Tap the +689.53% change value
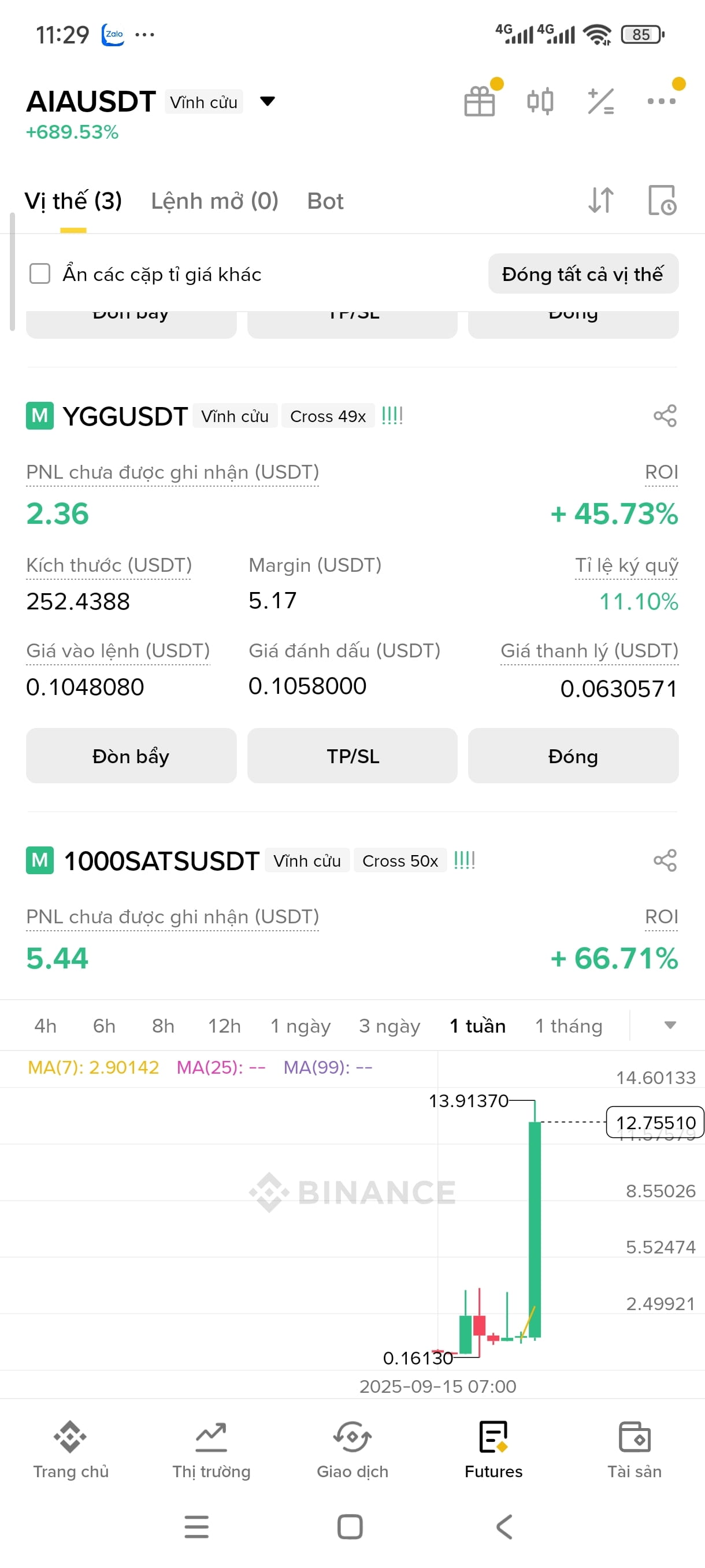The image size is (705, 1568). [x=72, y=132]
